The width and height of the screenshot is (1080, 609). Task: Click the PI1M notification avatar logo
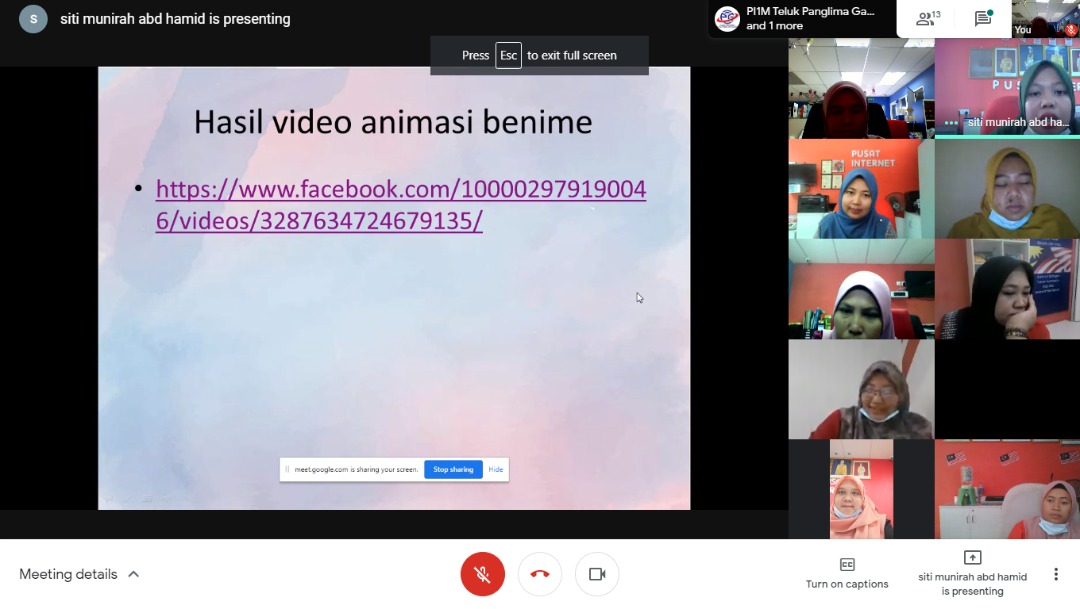[728, 18]
